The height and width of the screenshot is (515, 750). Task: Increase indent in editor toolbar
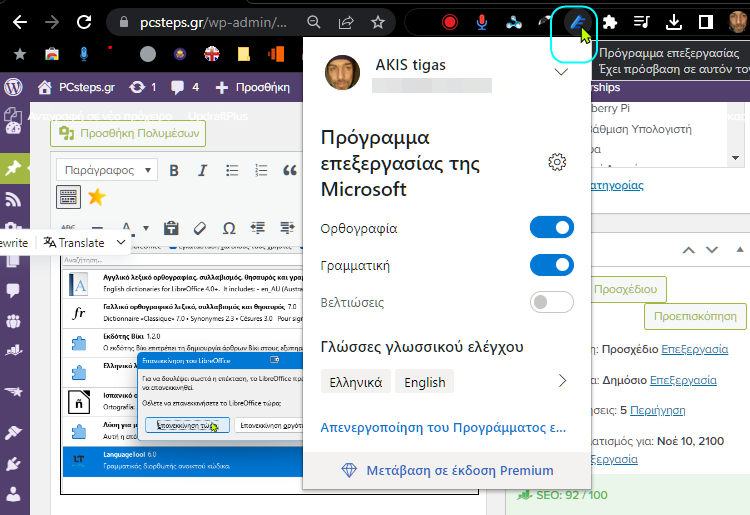tap(287, 228)
